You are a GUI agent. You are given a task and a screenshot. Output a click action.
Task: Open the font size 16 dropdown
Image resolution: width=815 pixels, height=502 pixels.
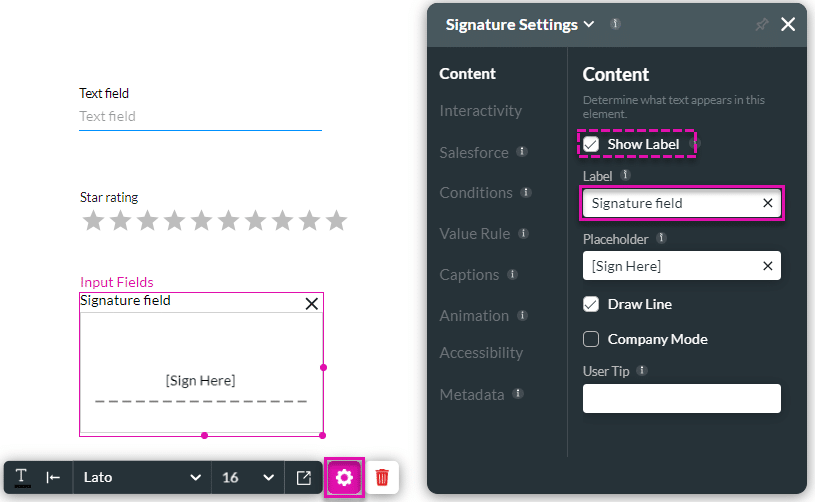(x=248, y=478)
